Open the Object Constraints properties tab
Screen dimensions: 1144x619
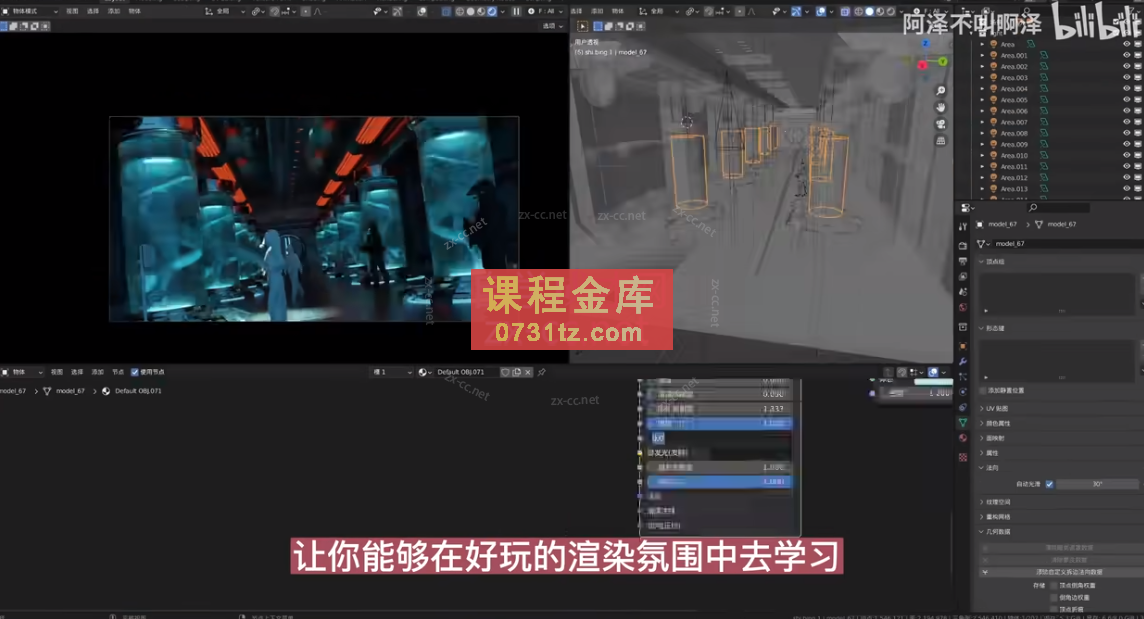coord(963,407)
